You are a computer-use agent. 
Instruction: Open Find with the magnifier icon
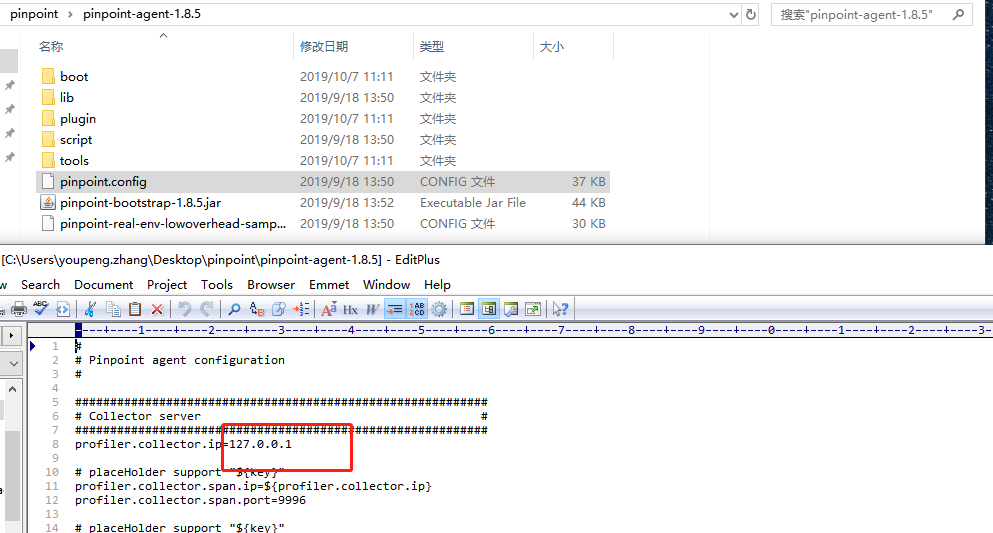234,309
